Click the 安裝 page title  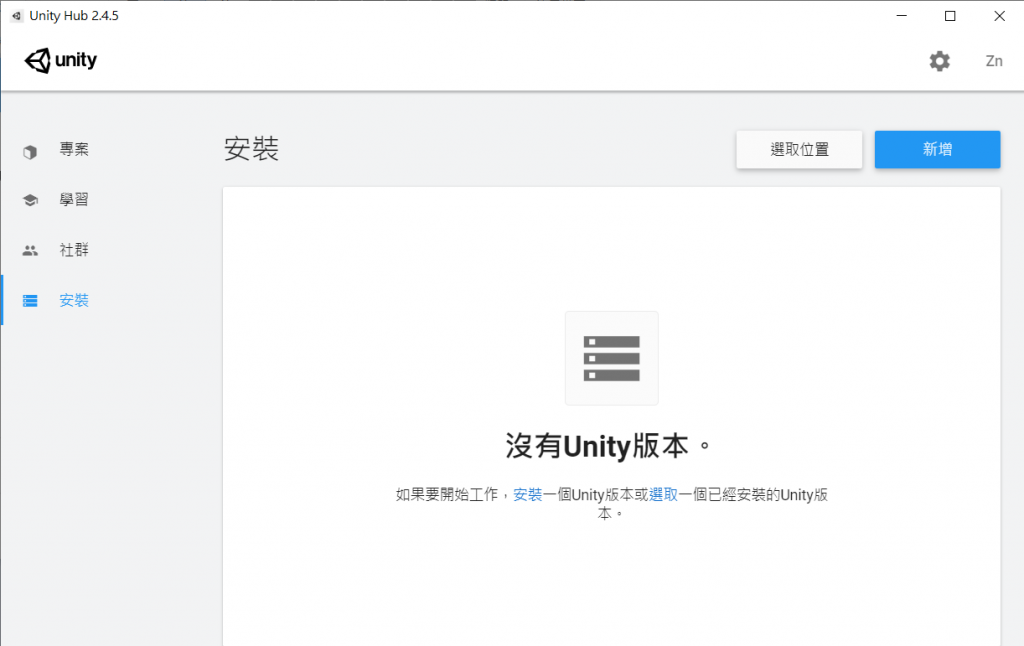pos(251,149)
